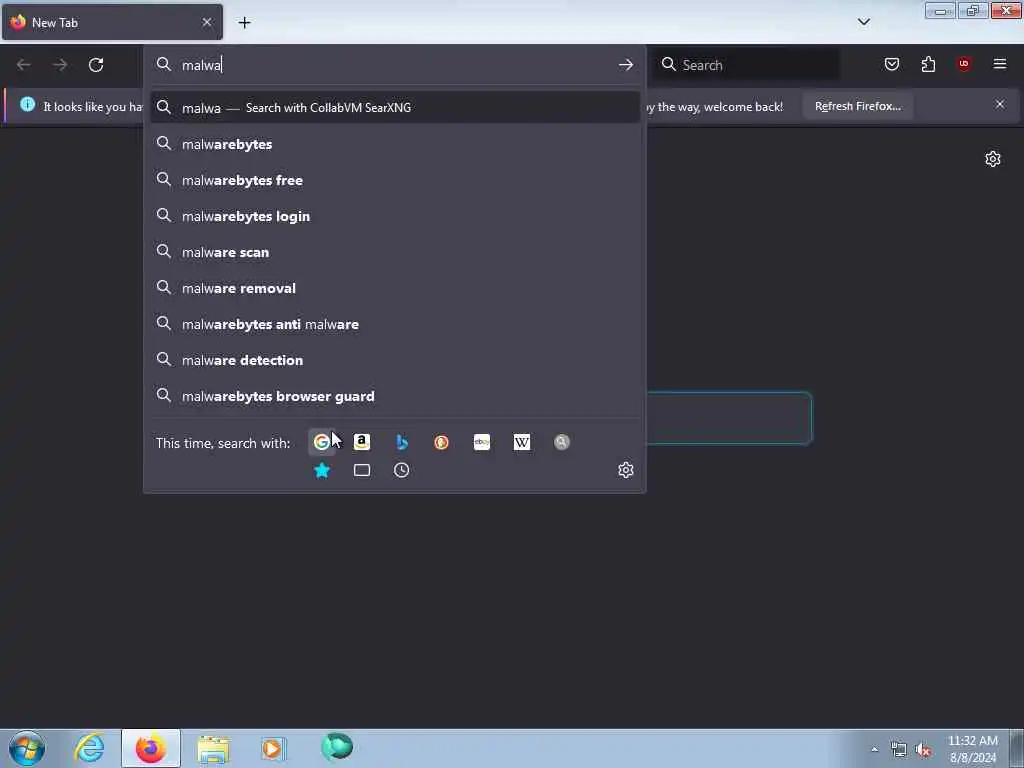
Task: Choose the gray magnifier search engine
Action: coord(562,442)
